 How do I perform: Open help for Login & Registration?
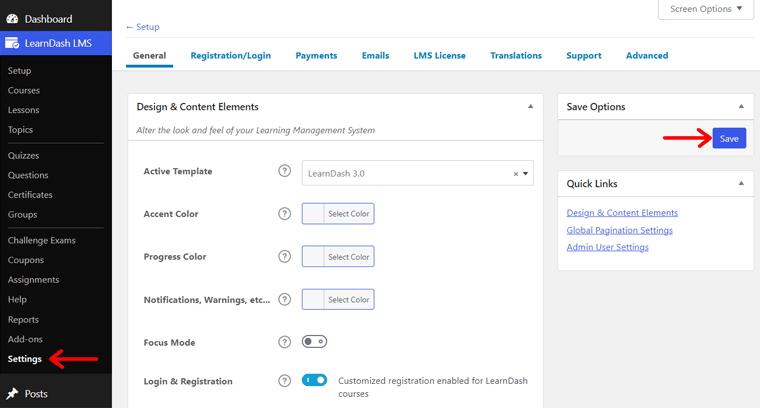coord(285,381)
